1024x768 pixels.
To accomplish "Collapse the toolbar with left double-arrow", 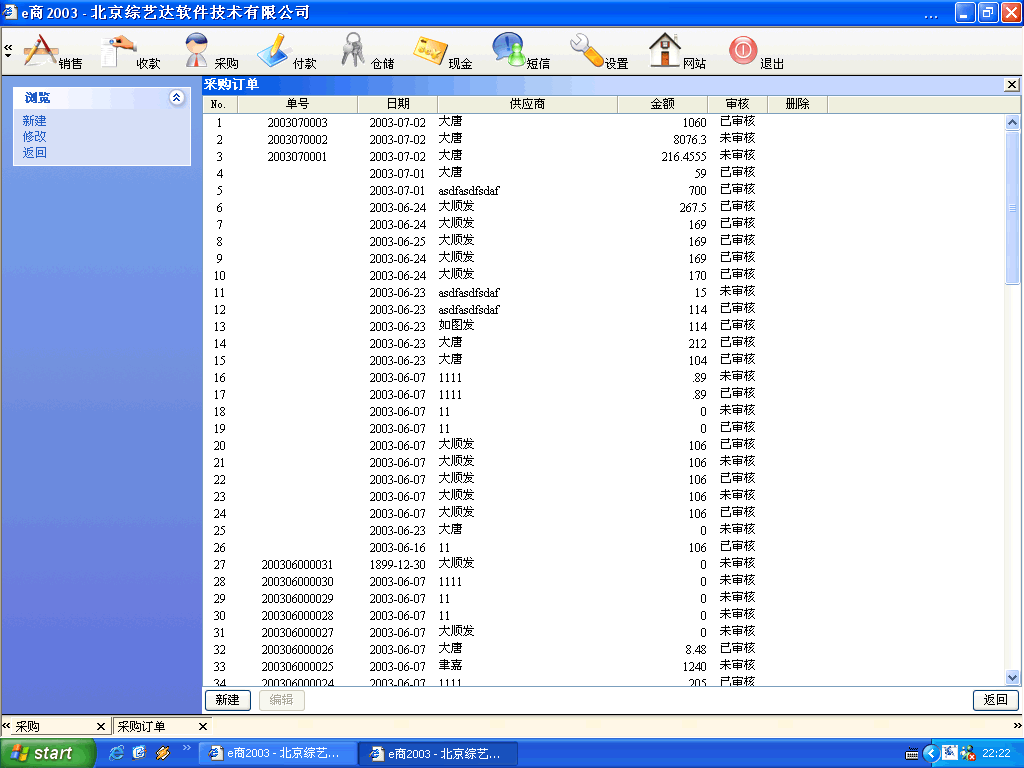I will [x=8, y=48].
